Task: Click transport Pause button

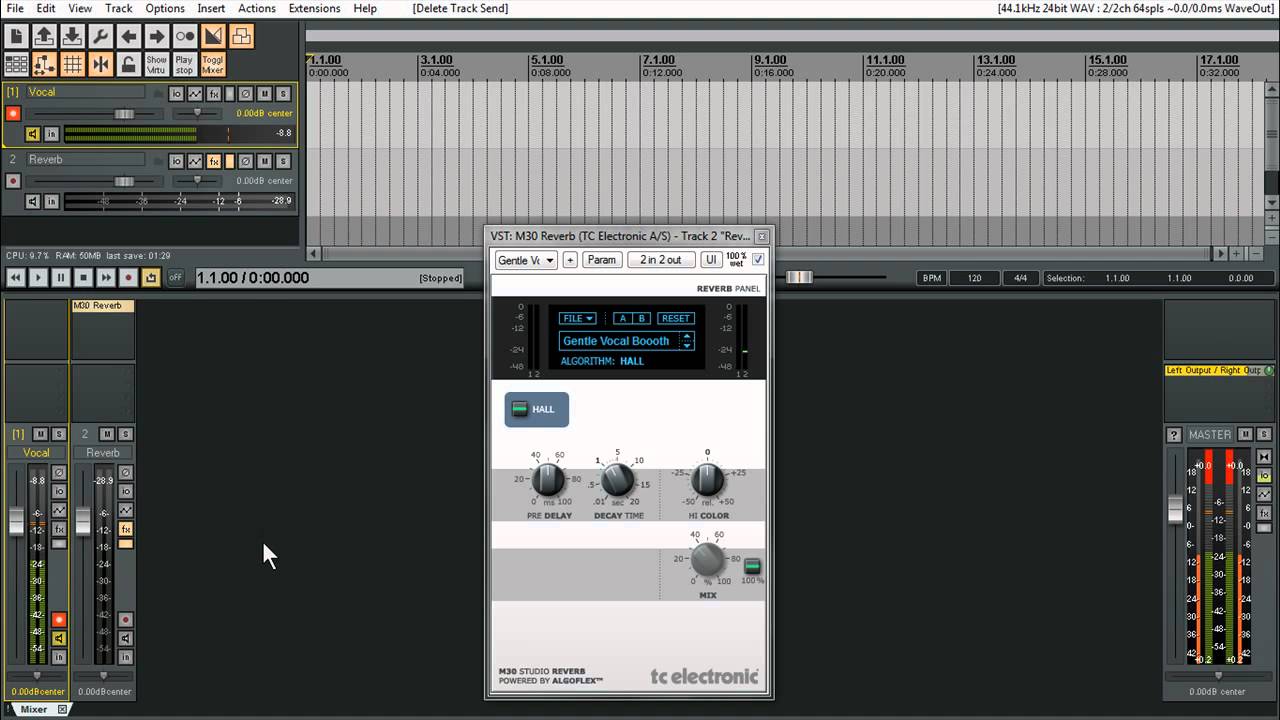Action: [x=61, y=277]
